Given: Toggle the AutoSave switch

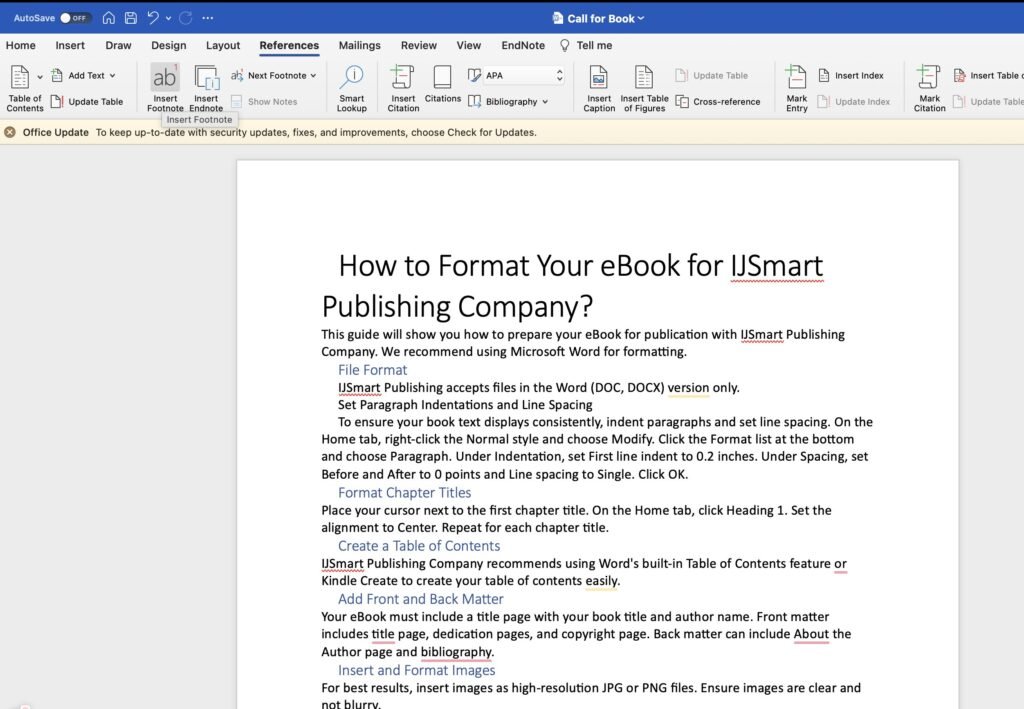Looking at the screenshot, I should 74,18.
